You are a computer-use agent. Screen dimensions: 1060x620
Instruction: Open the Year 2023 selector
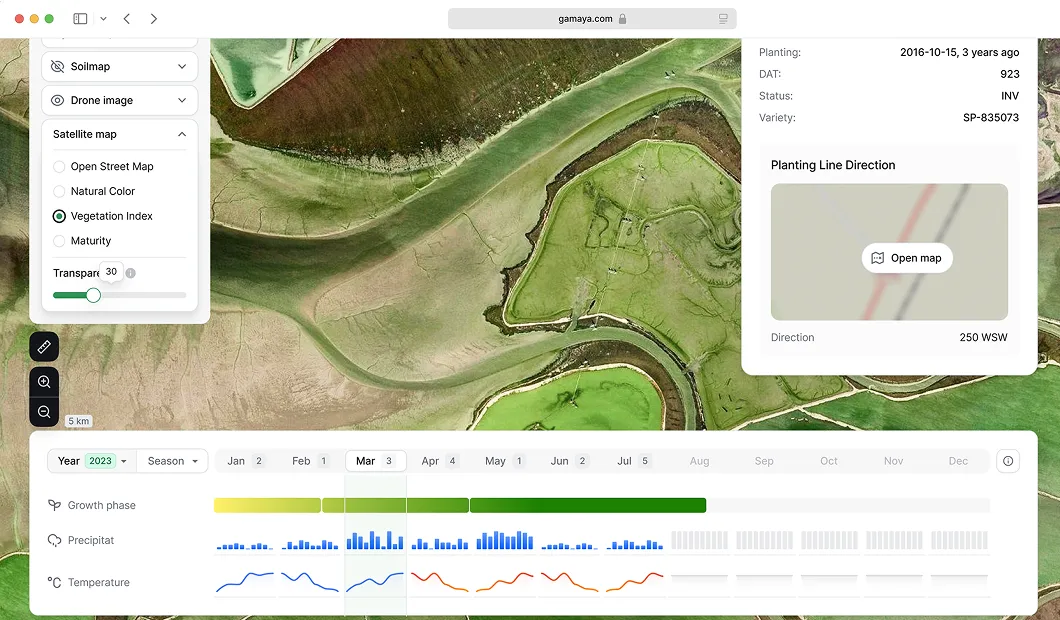click(90, 461)
